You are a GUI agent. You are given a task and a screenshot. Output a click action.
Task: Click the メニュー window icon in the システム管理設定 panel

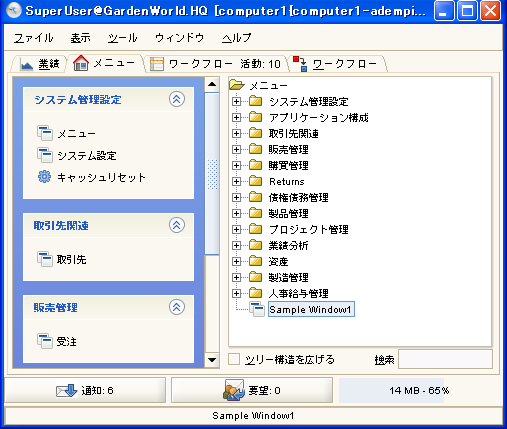coord(45,133)
